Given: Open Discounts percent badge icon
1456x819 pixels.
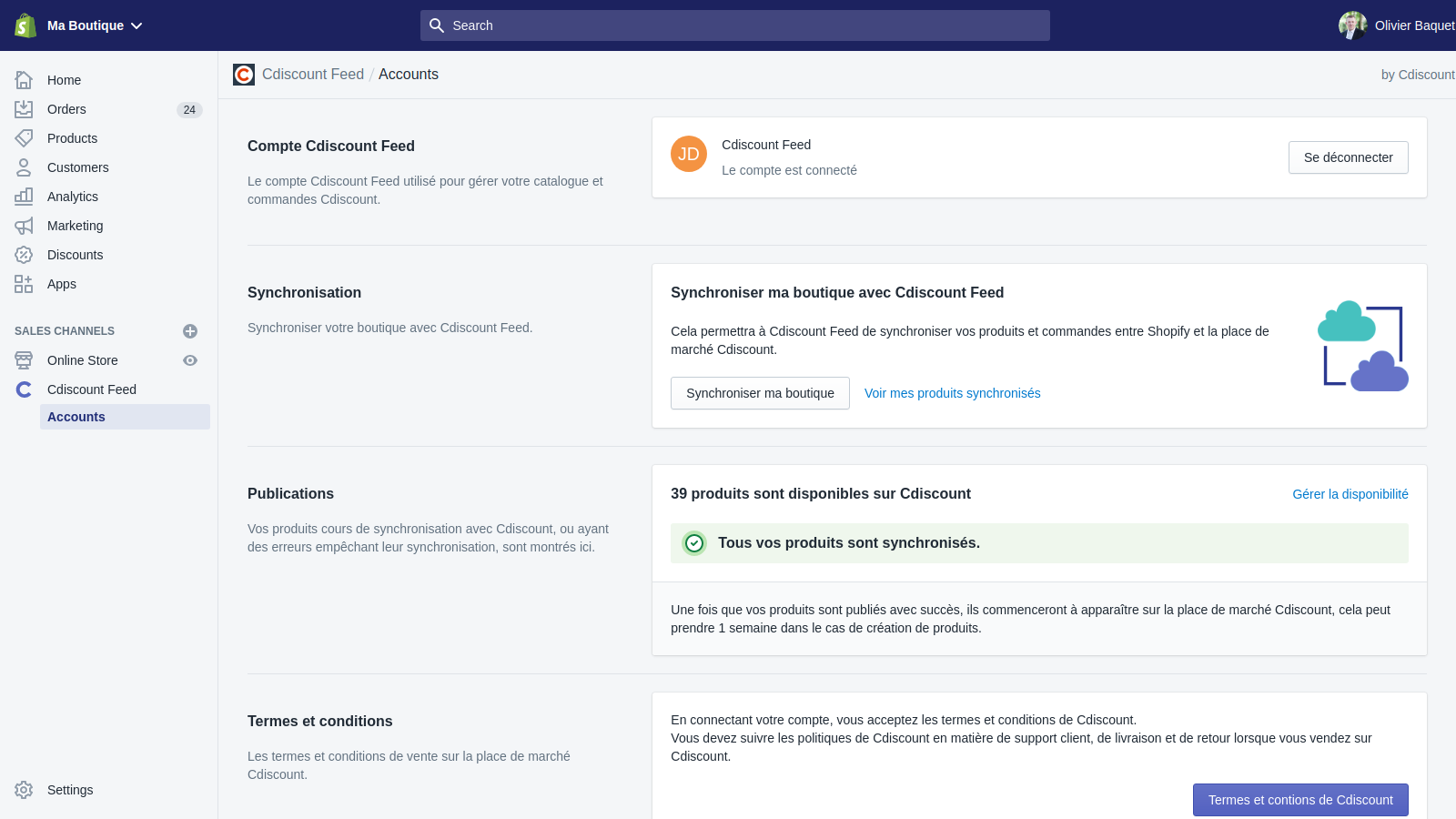Looking at the screenshot, I should coord(24,255).
